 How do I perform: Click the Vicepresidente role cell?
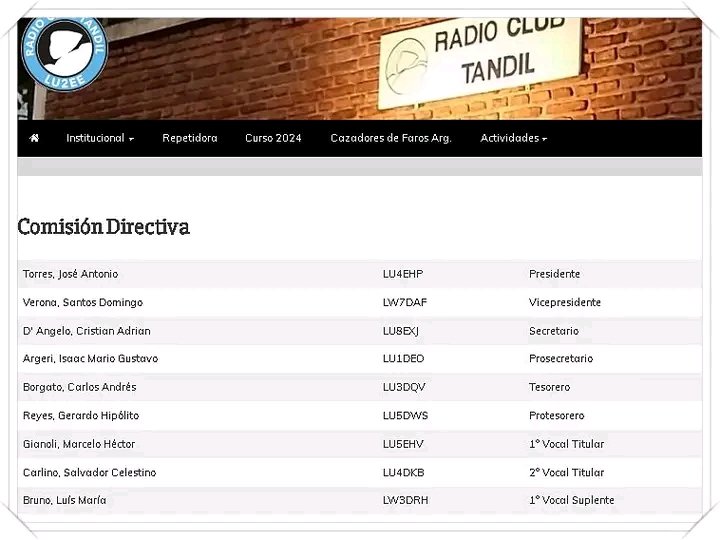tap(565, 303)
